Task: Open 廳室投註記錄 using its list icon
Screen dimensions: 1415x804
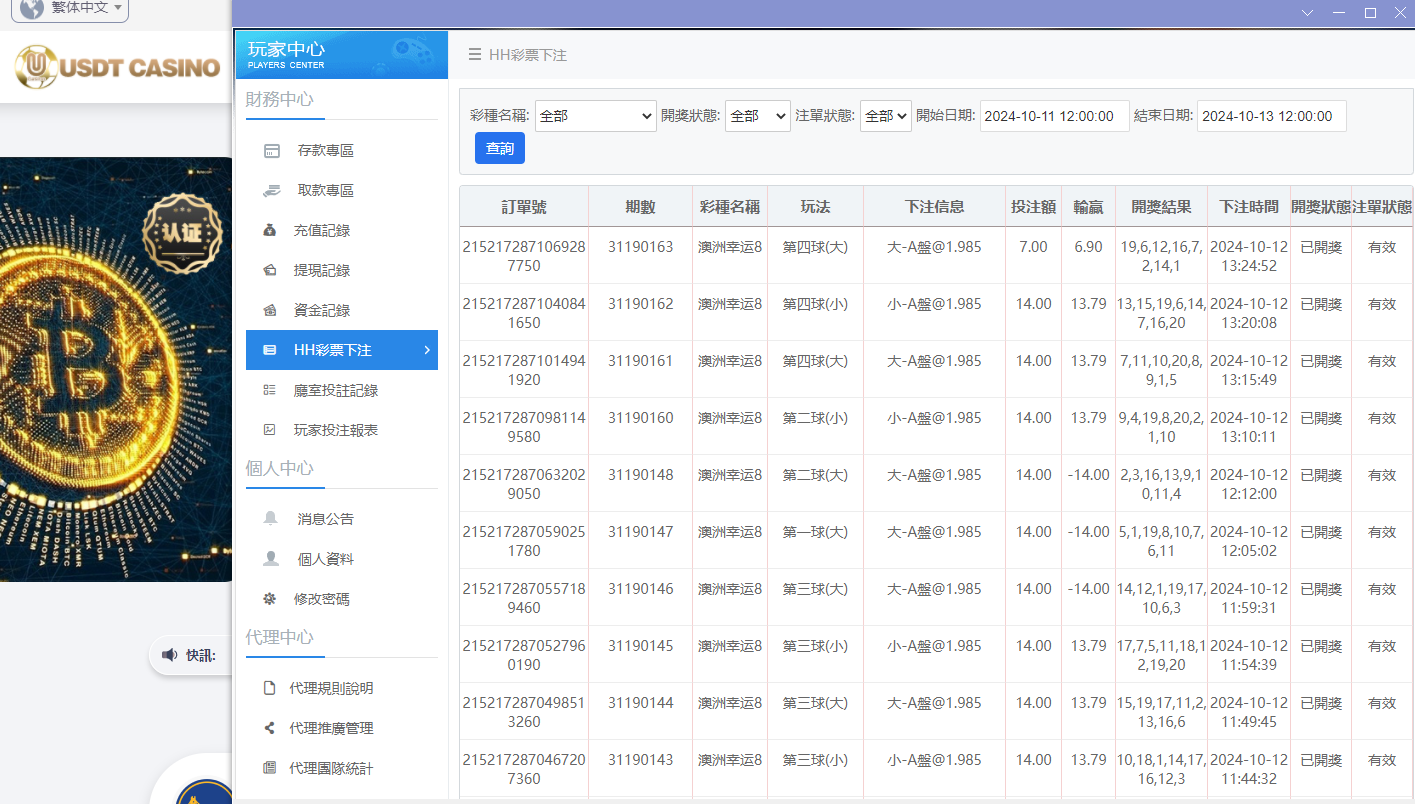Action: 270,390
